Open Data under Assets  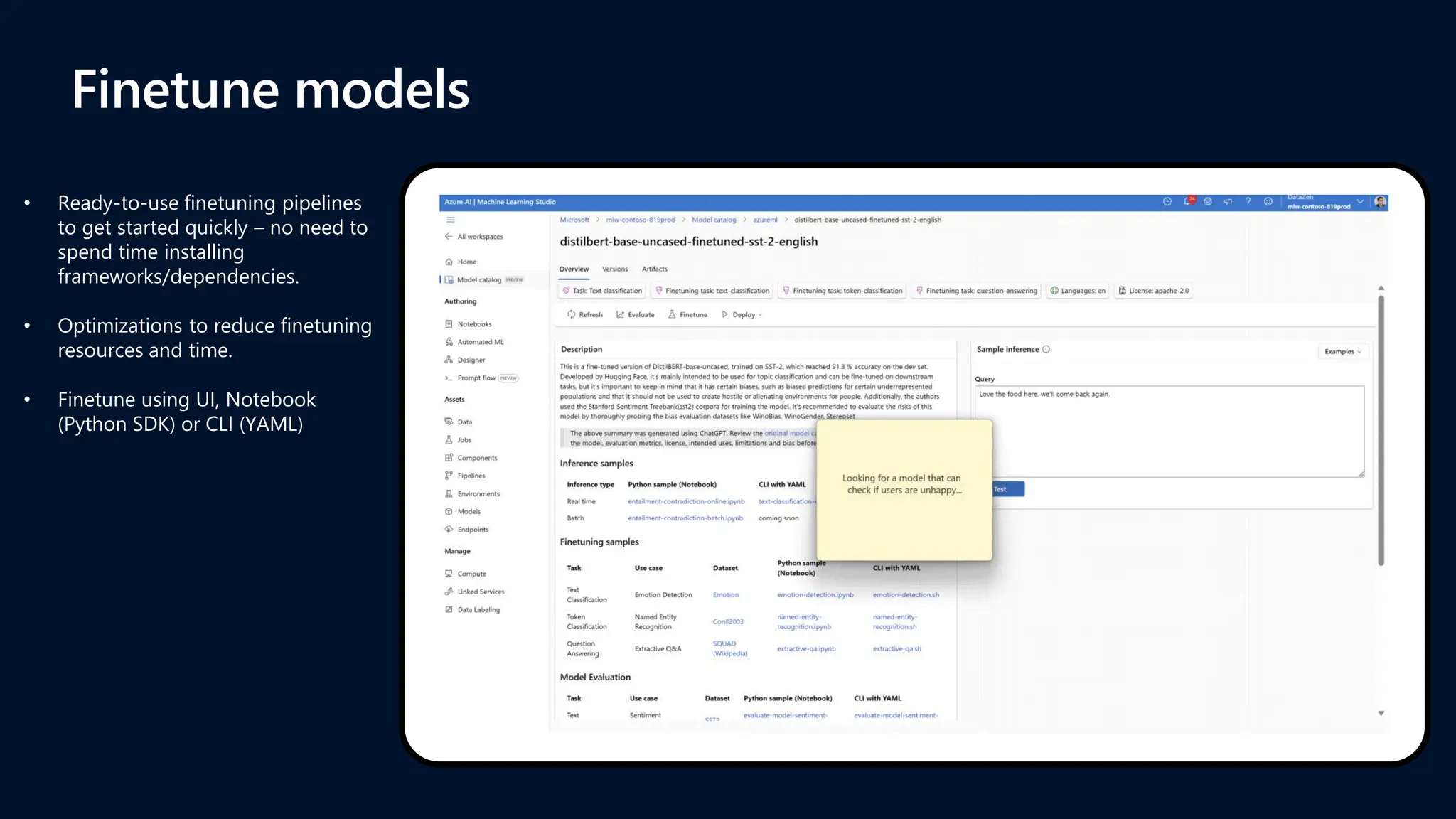[464, 422]
